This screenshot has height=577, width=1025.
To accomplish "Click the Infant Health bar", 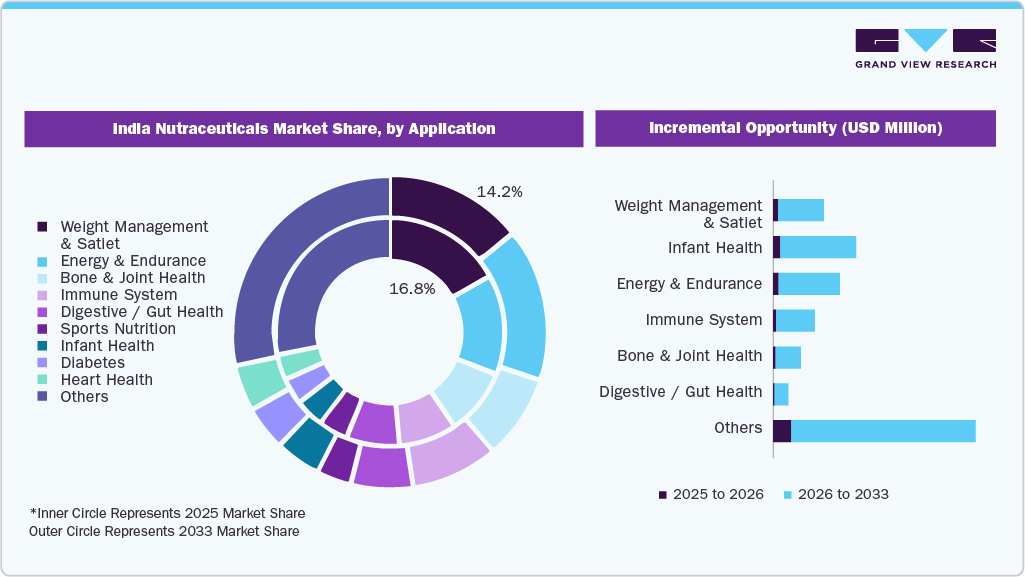I will point(815,247).
